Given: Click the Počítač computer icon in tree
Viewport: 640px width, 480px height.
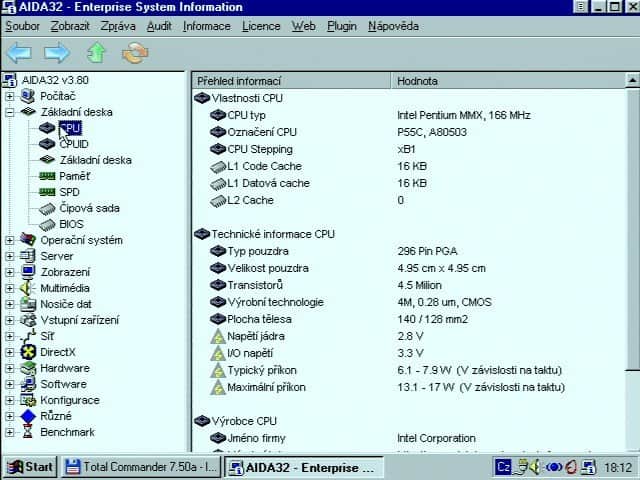Looking at the screenshot, I should point(28,96).
